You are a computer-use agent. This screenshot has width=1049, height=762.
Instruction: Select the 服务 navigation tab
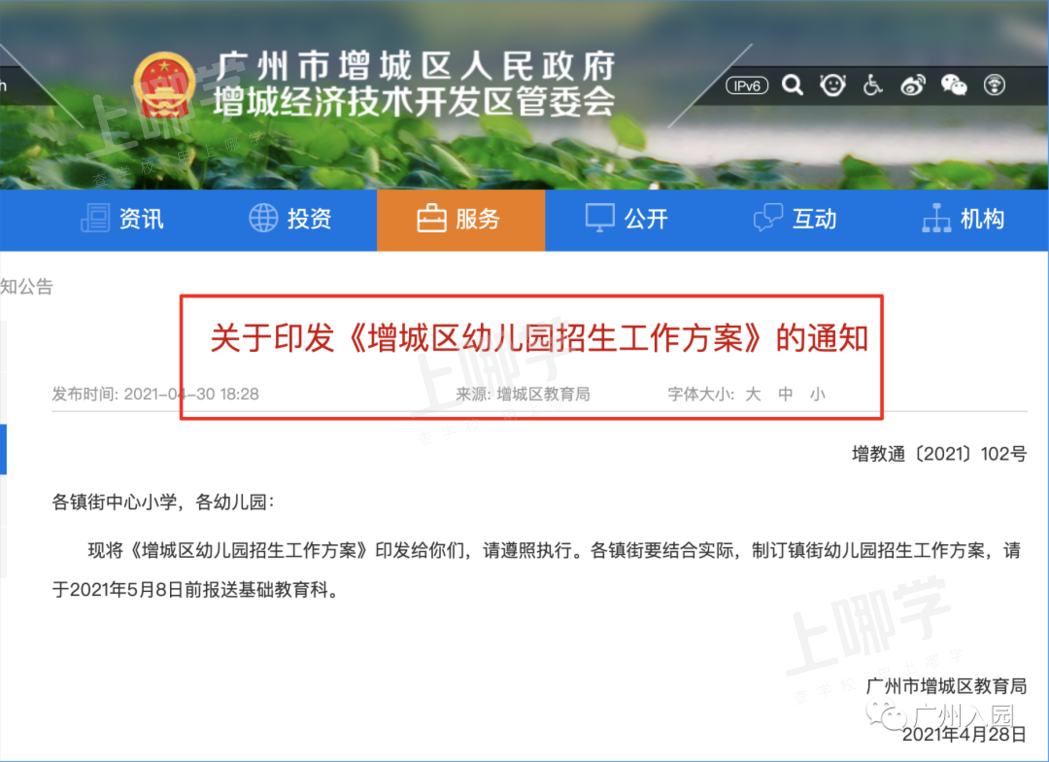coord(461,219)
